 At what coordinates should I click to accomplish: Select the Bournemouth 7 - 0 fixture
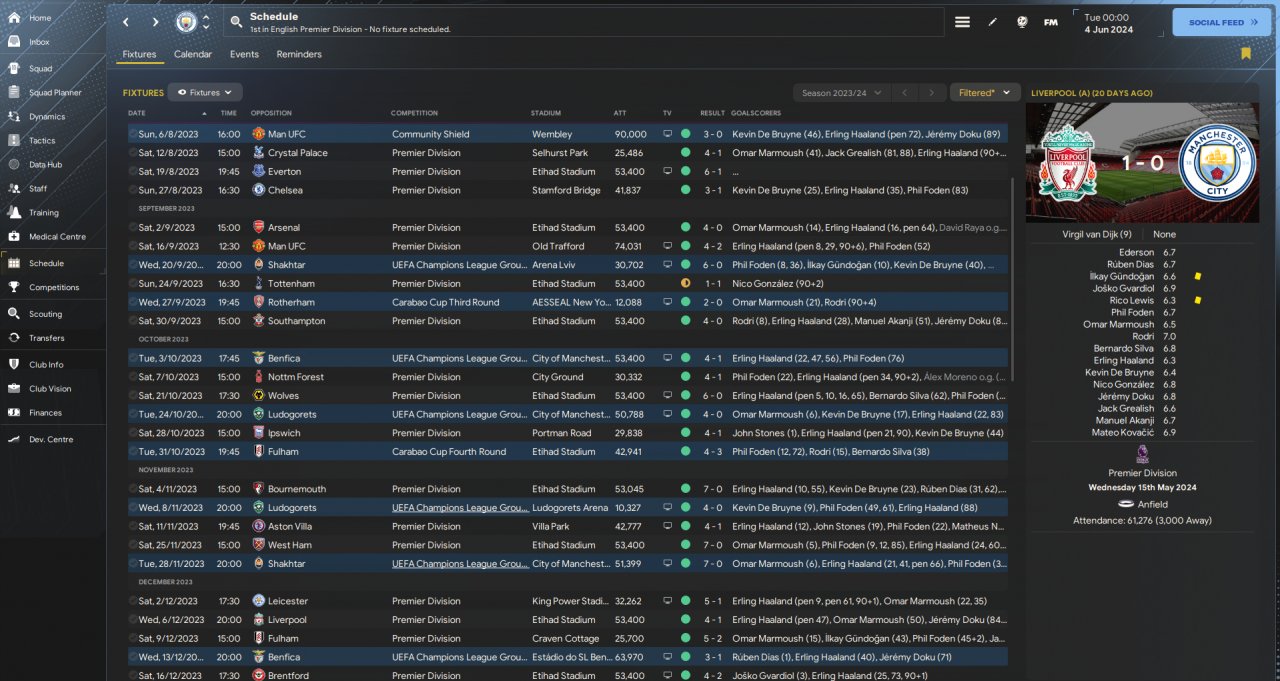coord(567,489)
